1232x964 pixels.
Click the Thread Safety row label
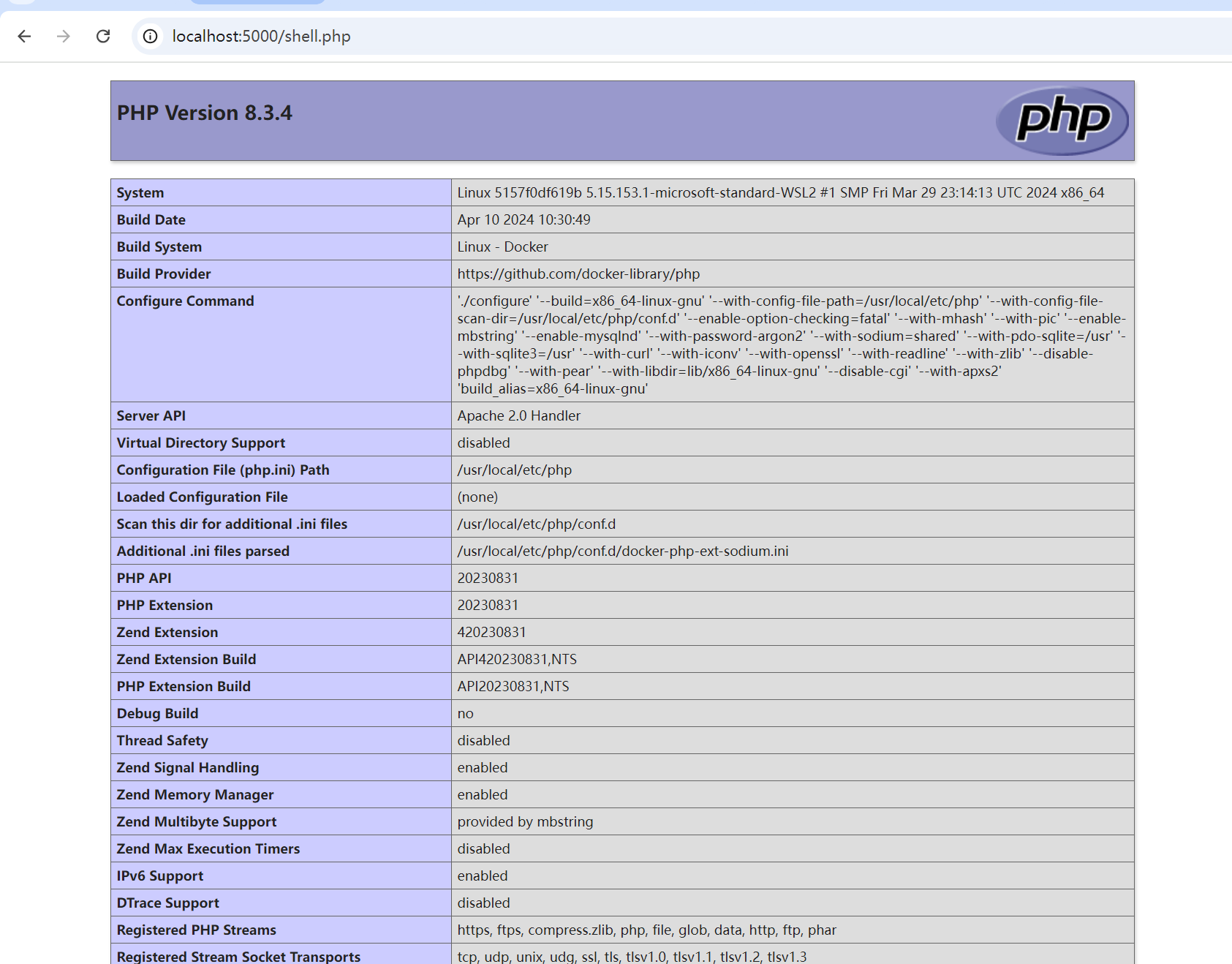click(x=162, y=741)
